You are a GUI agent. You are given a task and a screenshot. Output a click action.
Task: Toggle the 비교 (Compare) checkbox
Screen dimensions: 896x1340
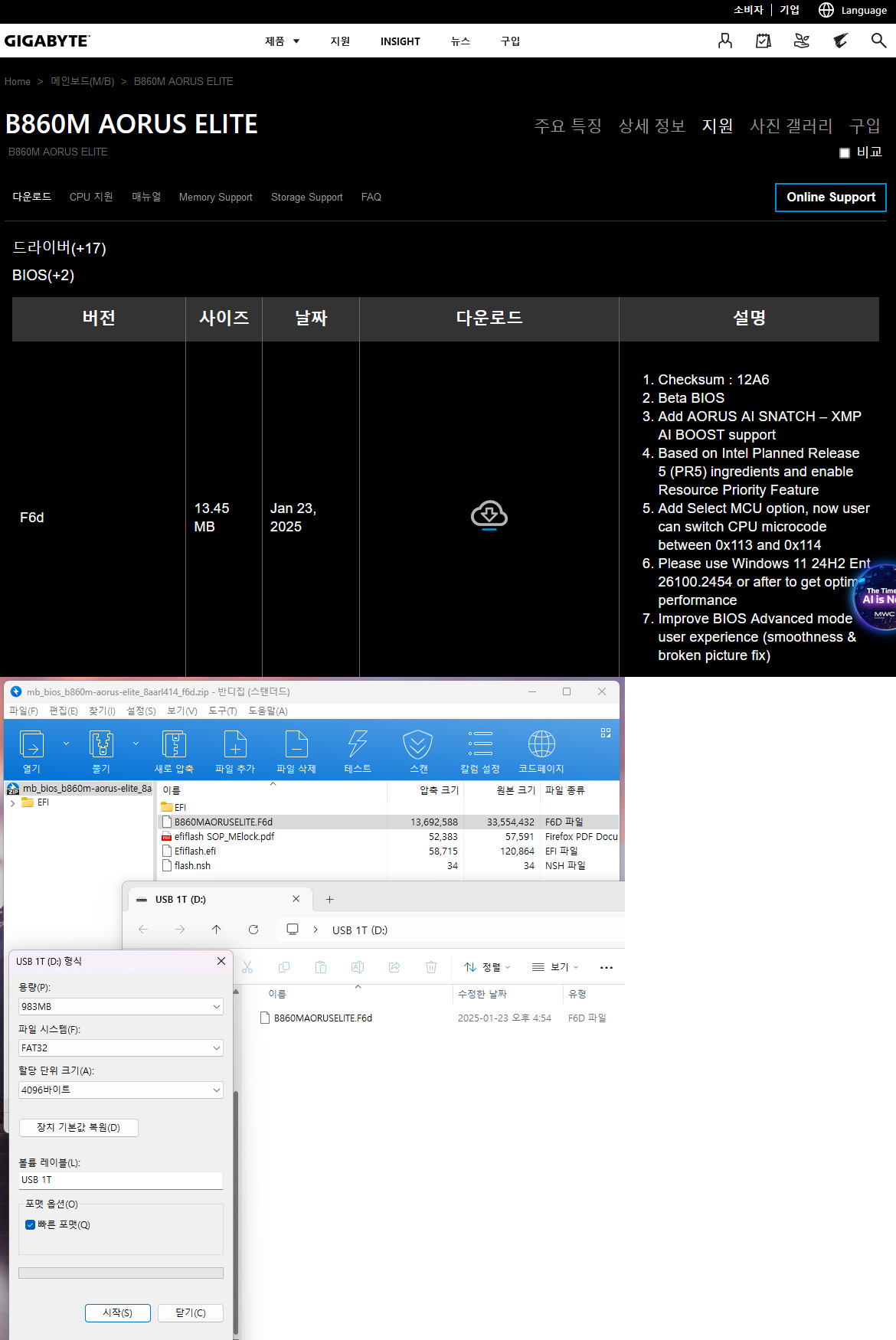pyautogui.click(x=845, y=153)
